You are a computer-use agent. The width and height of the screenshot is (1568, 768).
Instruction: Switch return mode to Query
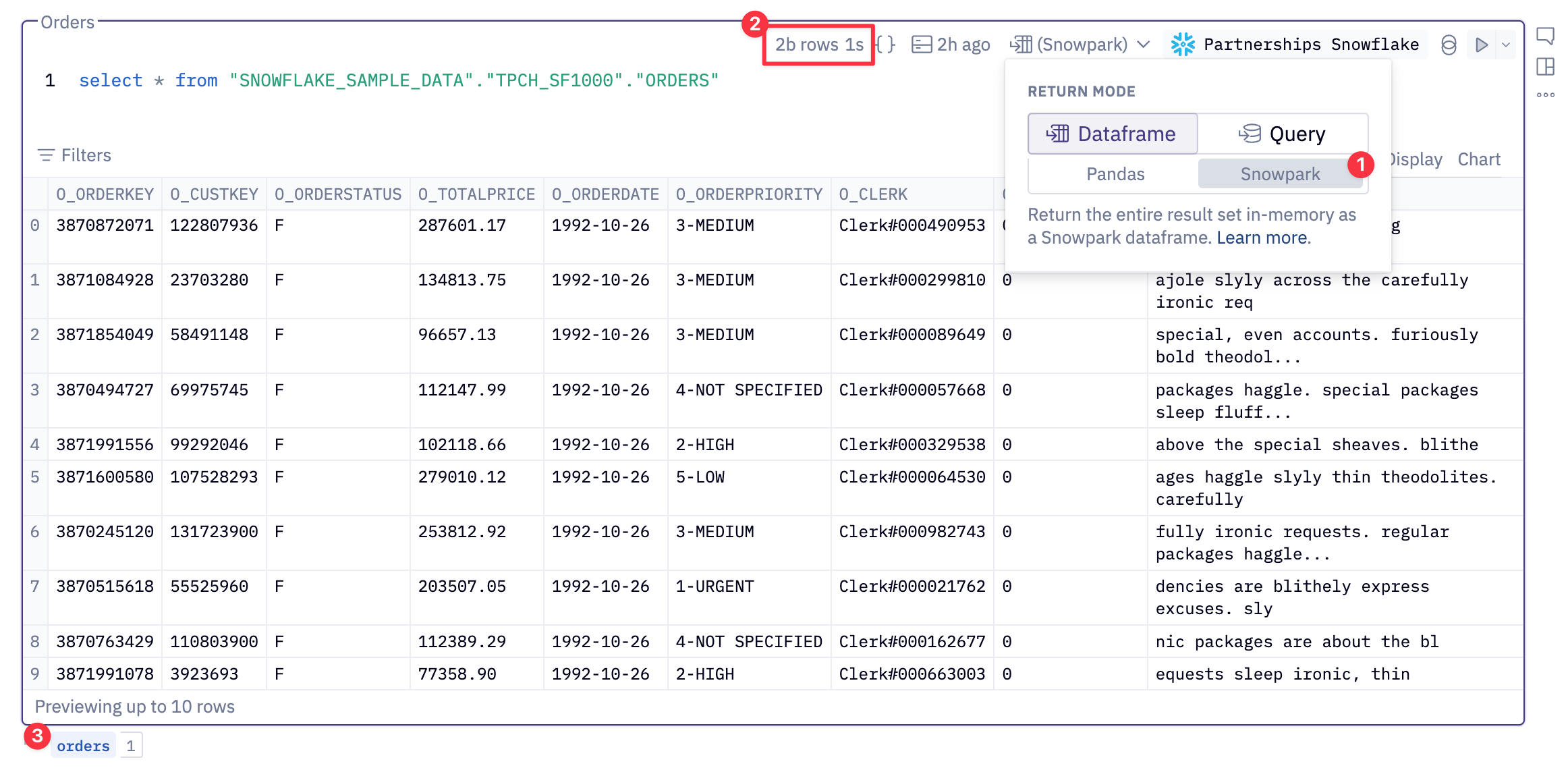1283,134
